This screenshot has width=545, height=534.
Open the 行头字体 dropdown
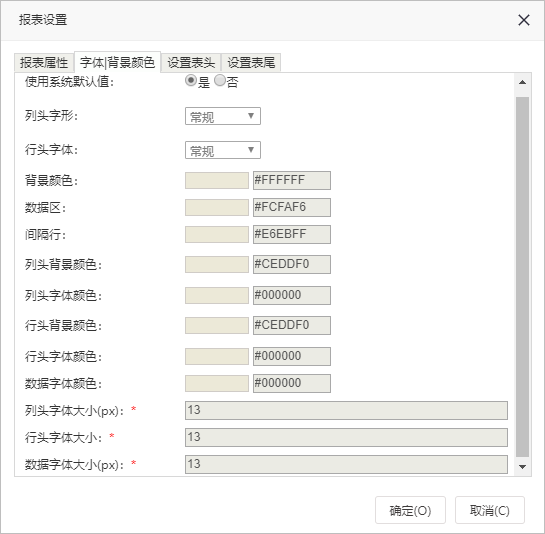tap(223, 150)
